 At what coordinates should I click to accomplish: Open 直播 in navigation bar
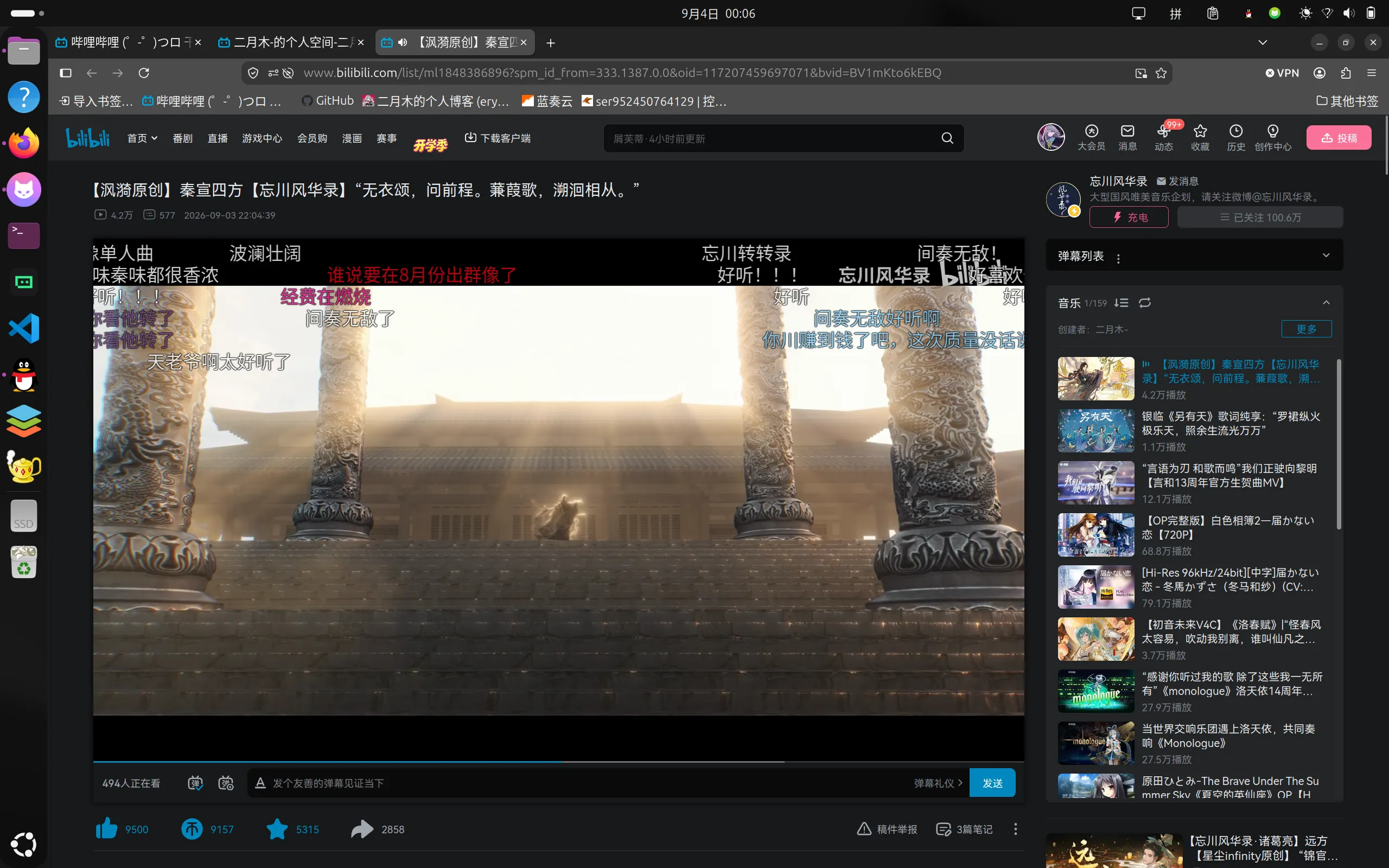tap(218, 138)
